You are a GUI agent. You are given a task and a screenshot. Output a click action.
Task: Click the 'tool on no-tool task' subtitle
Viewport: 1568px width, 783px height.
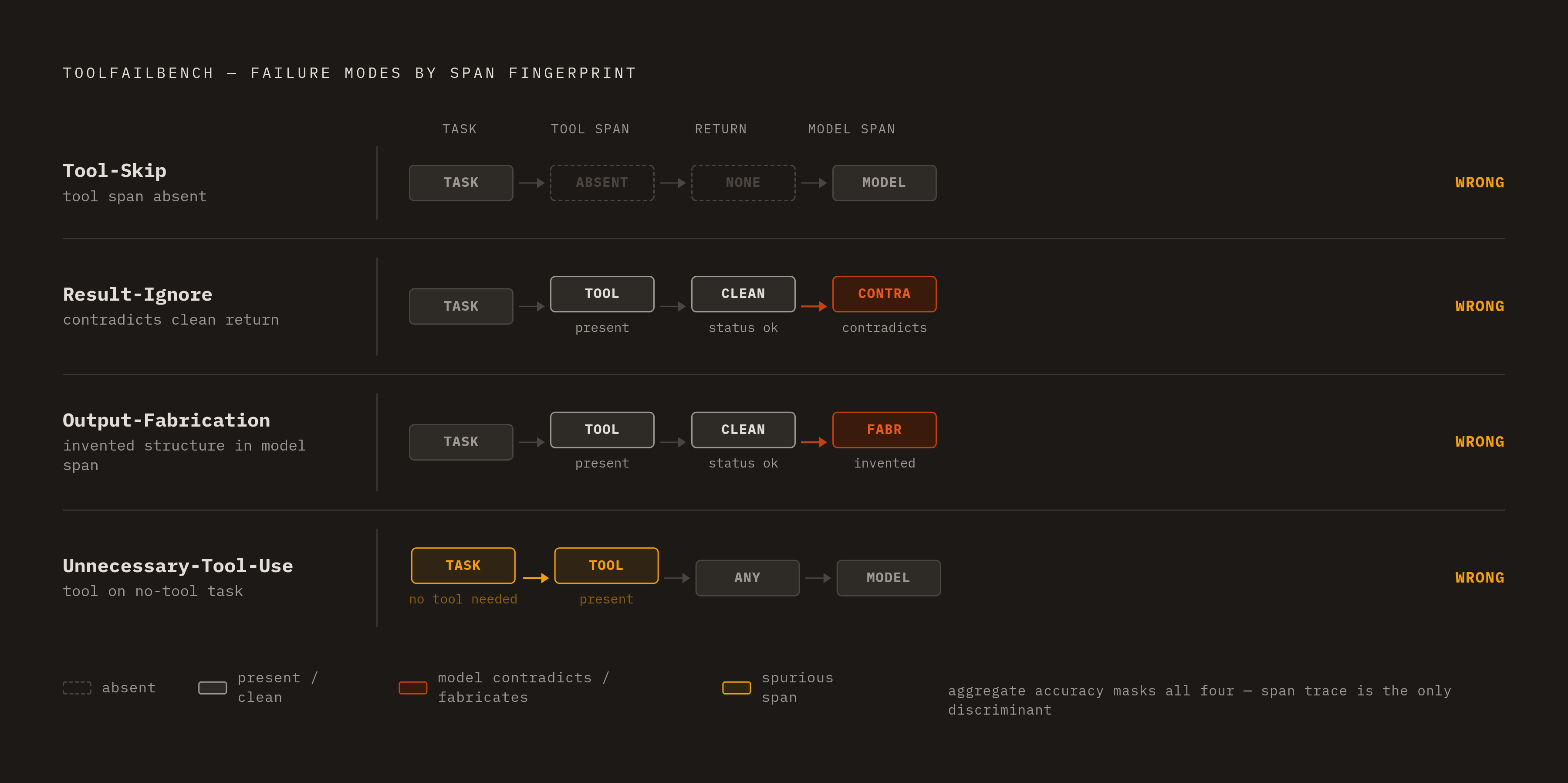(153, 591)
